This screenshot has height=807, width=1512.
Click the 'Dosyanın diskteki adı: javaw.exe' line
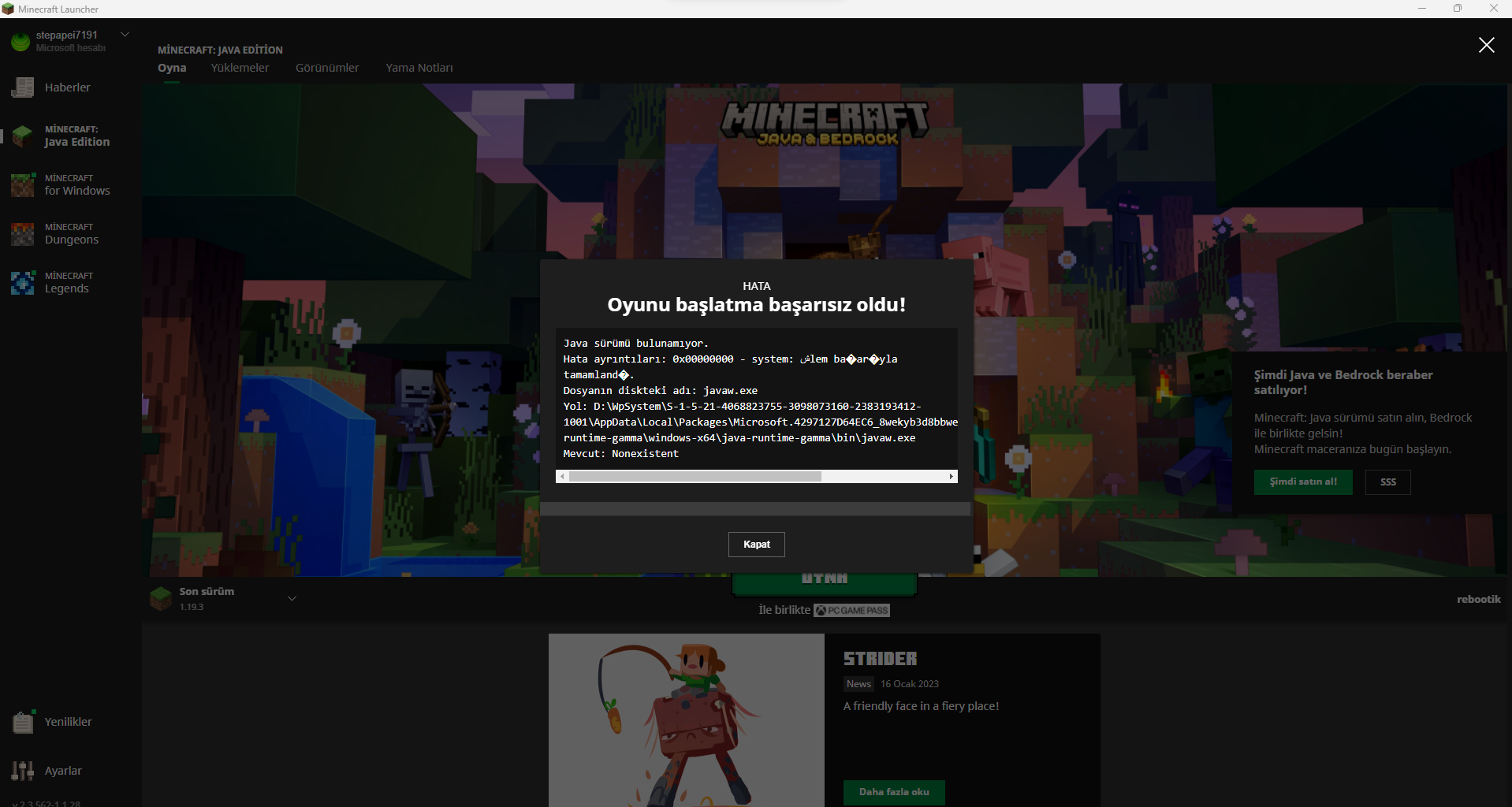(661, 391)
